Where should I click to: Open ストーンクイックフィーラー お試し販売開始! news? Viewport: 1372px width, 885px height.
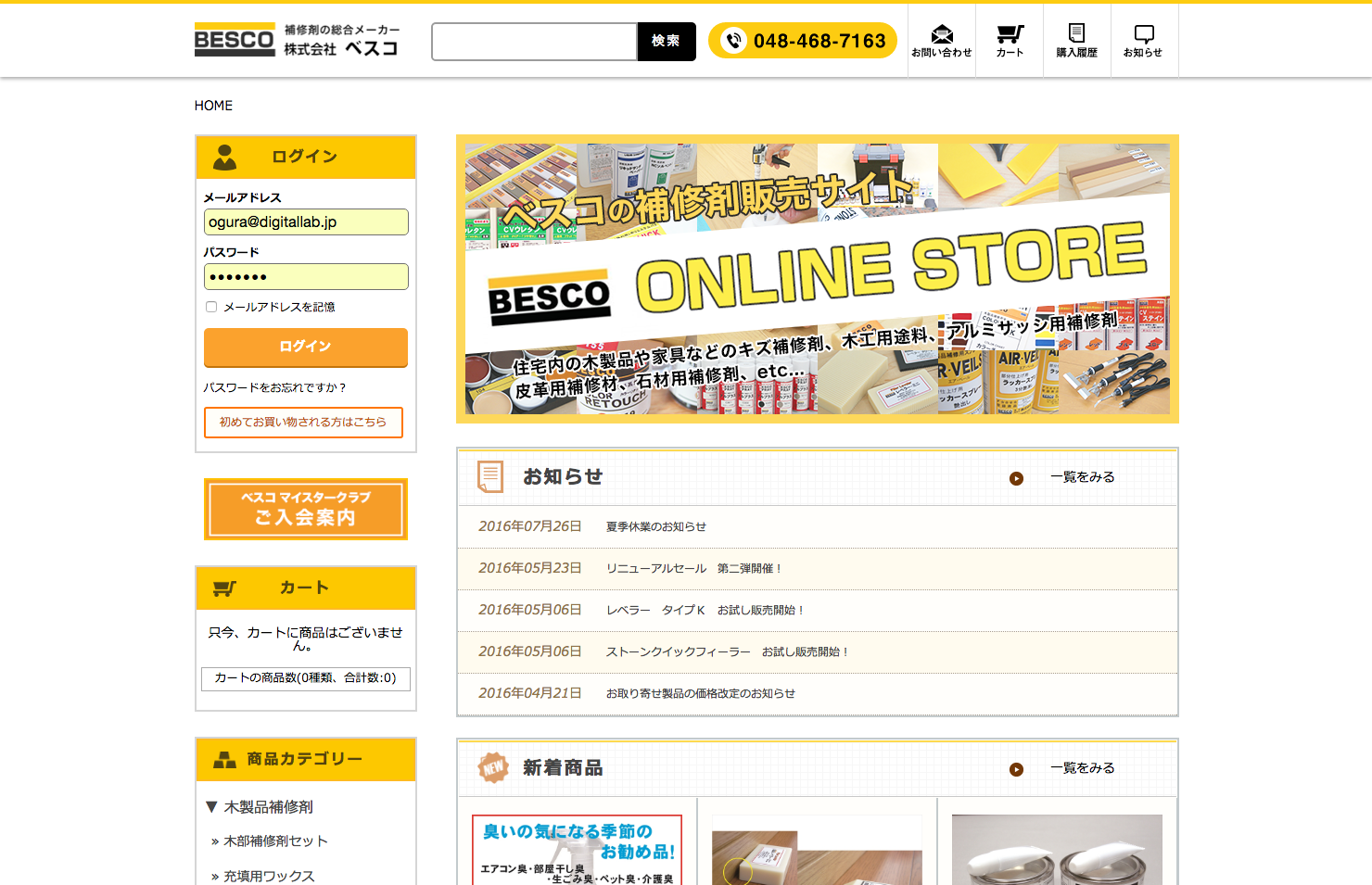click(x=727, y=651)
